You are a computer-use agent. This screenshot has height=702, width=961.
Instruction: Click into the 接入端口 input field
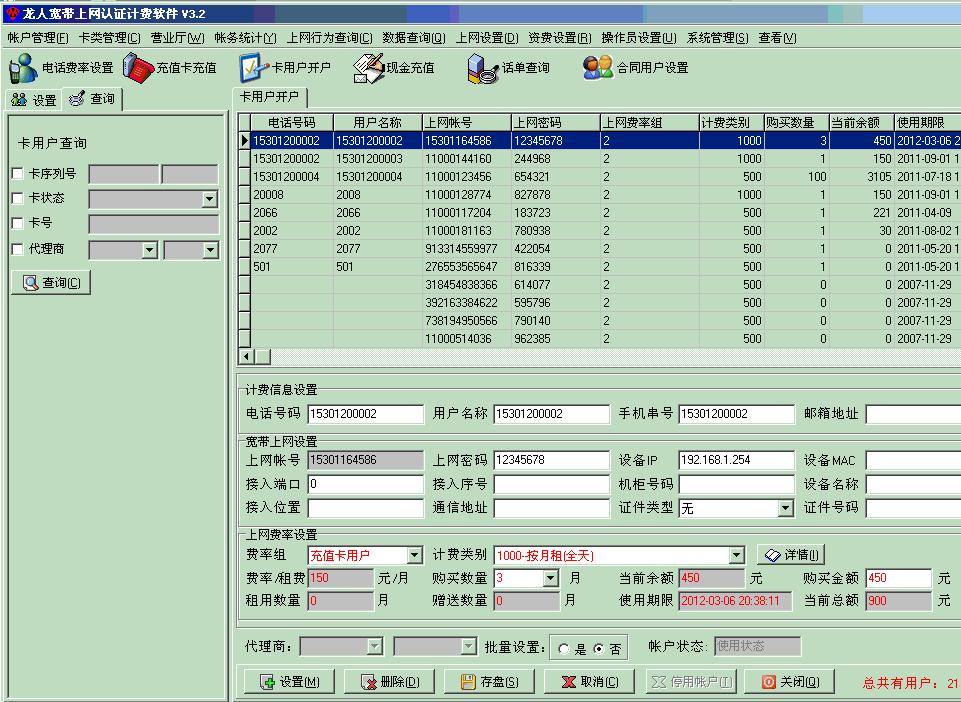tap(365, 484)
